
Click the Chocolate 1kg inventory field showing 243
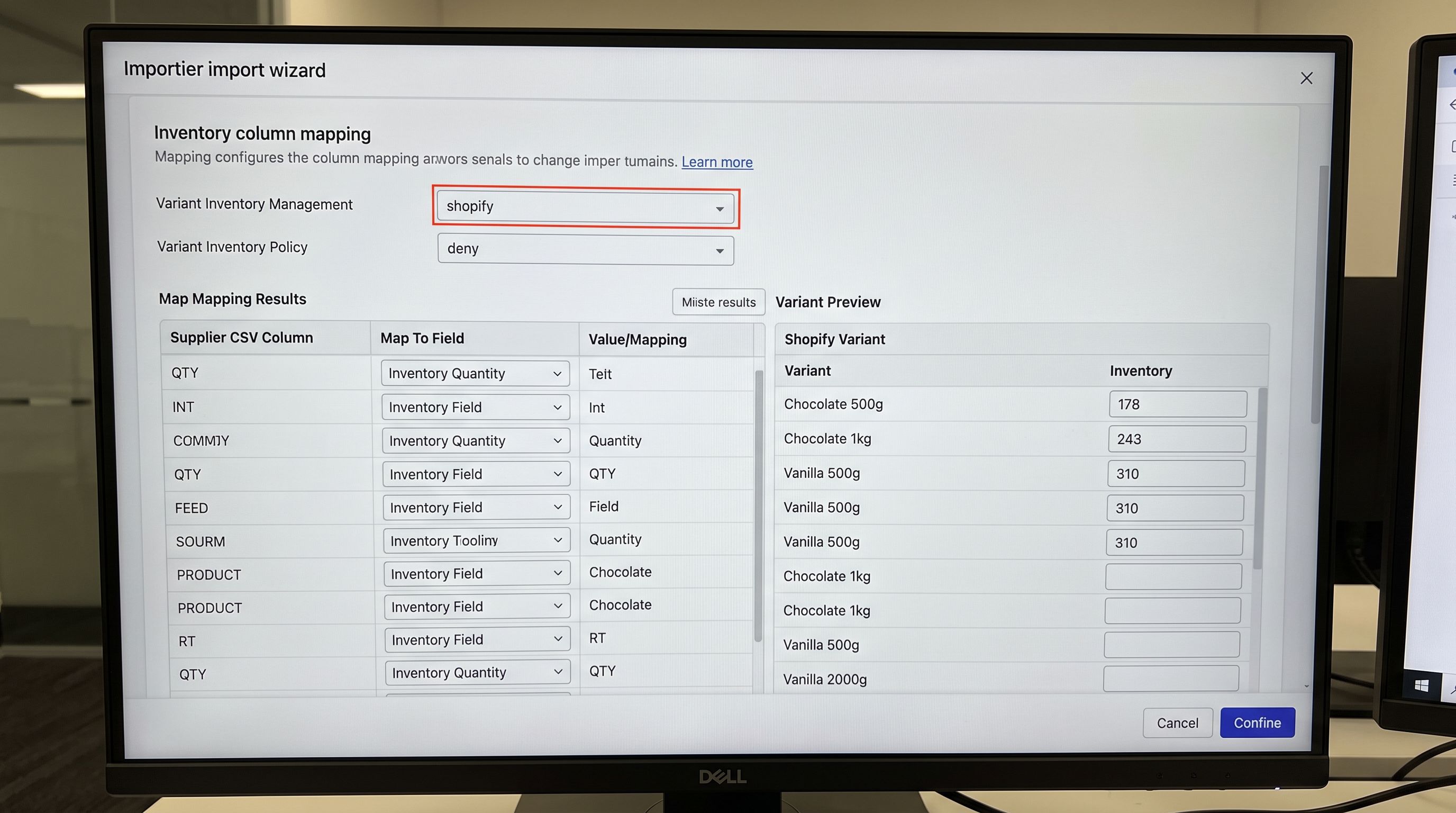click(x=1177, y=439)
